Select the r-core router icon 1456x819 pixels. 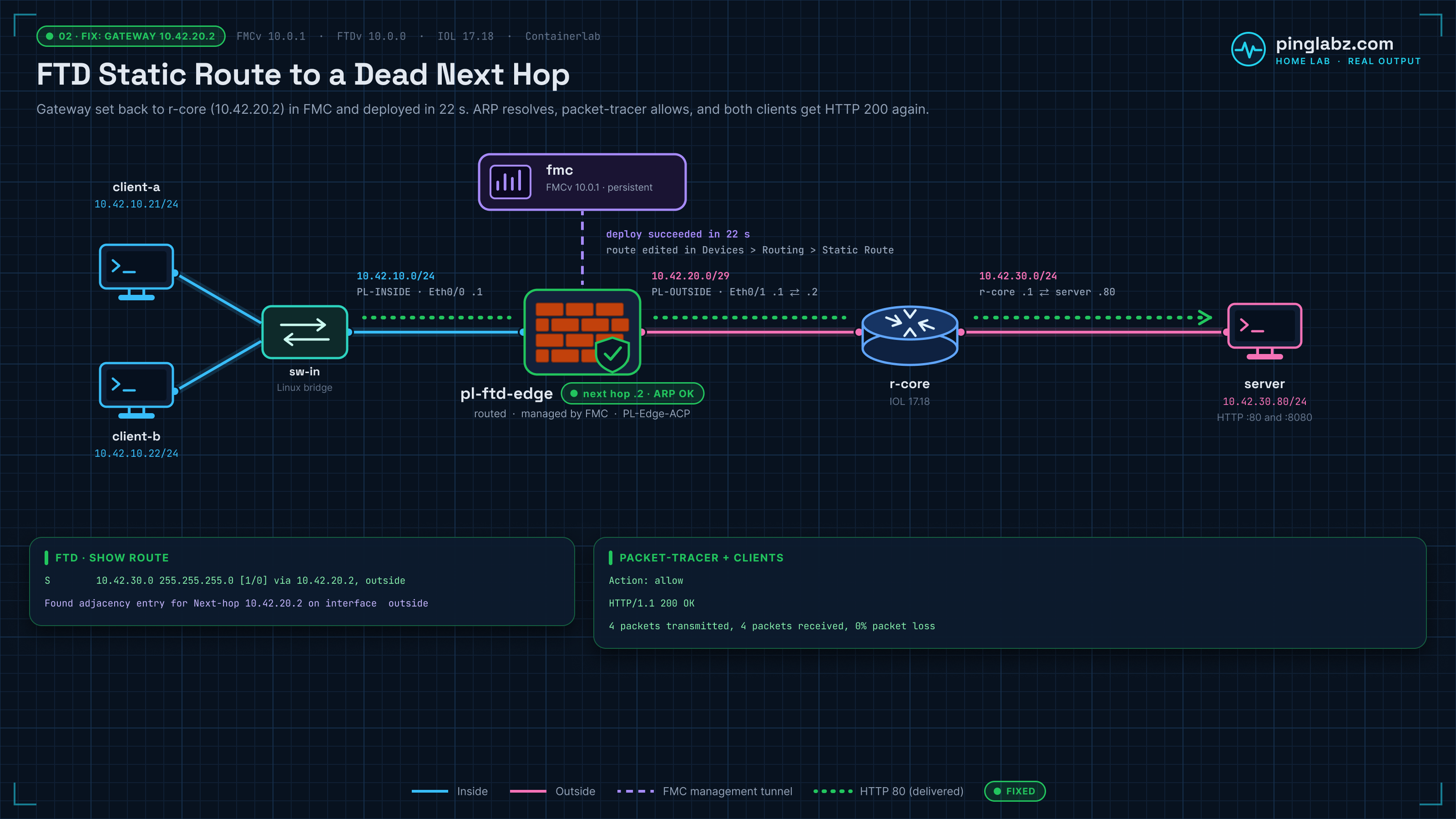910,334
